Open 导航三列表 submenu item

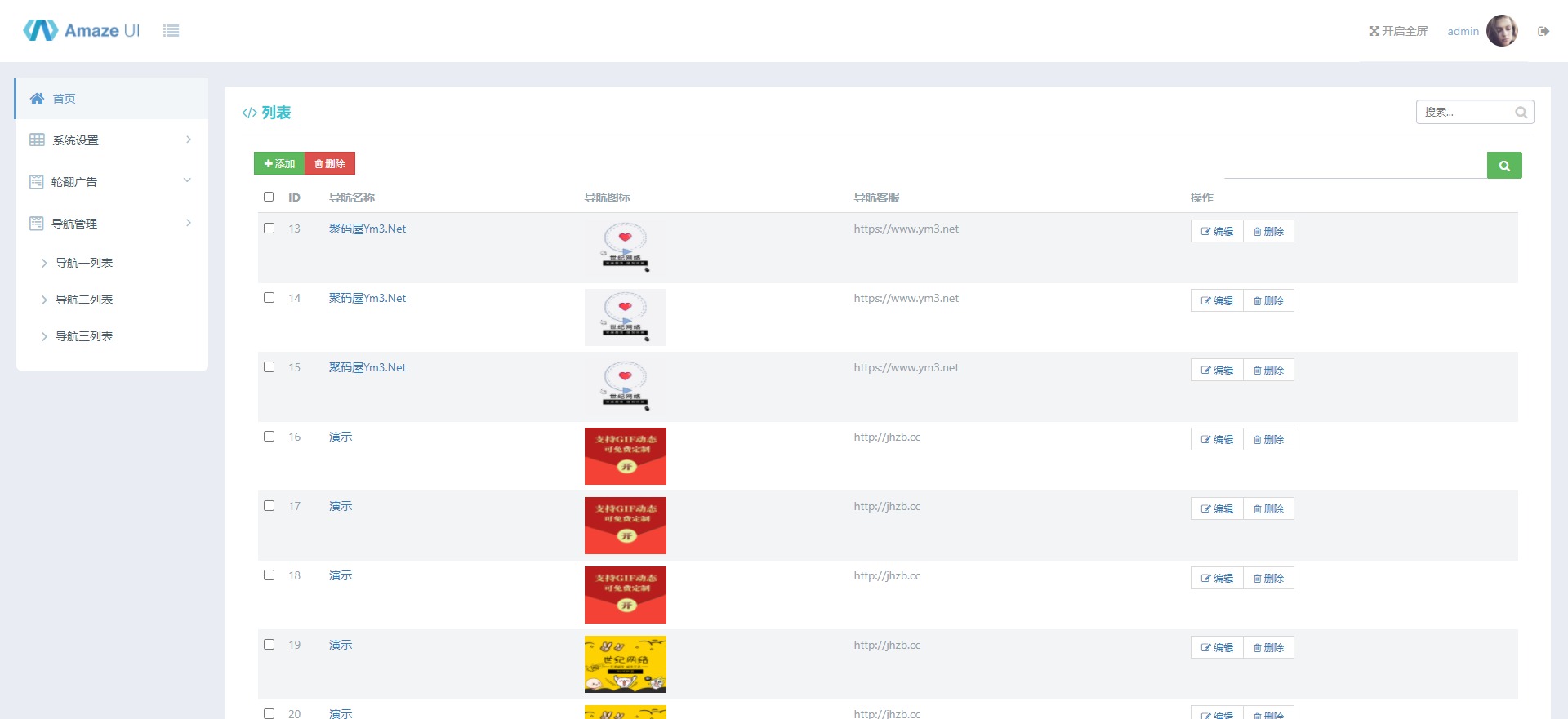(x=84, y=336)
